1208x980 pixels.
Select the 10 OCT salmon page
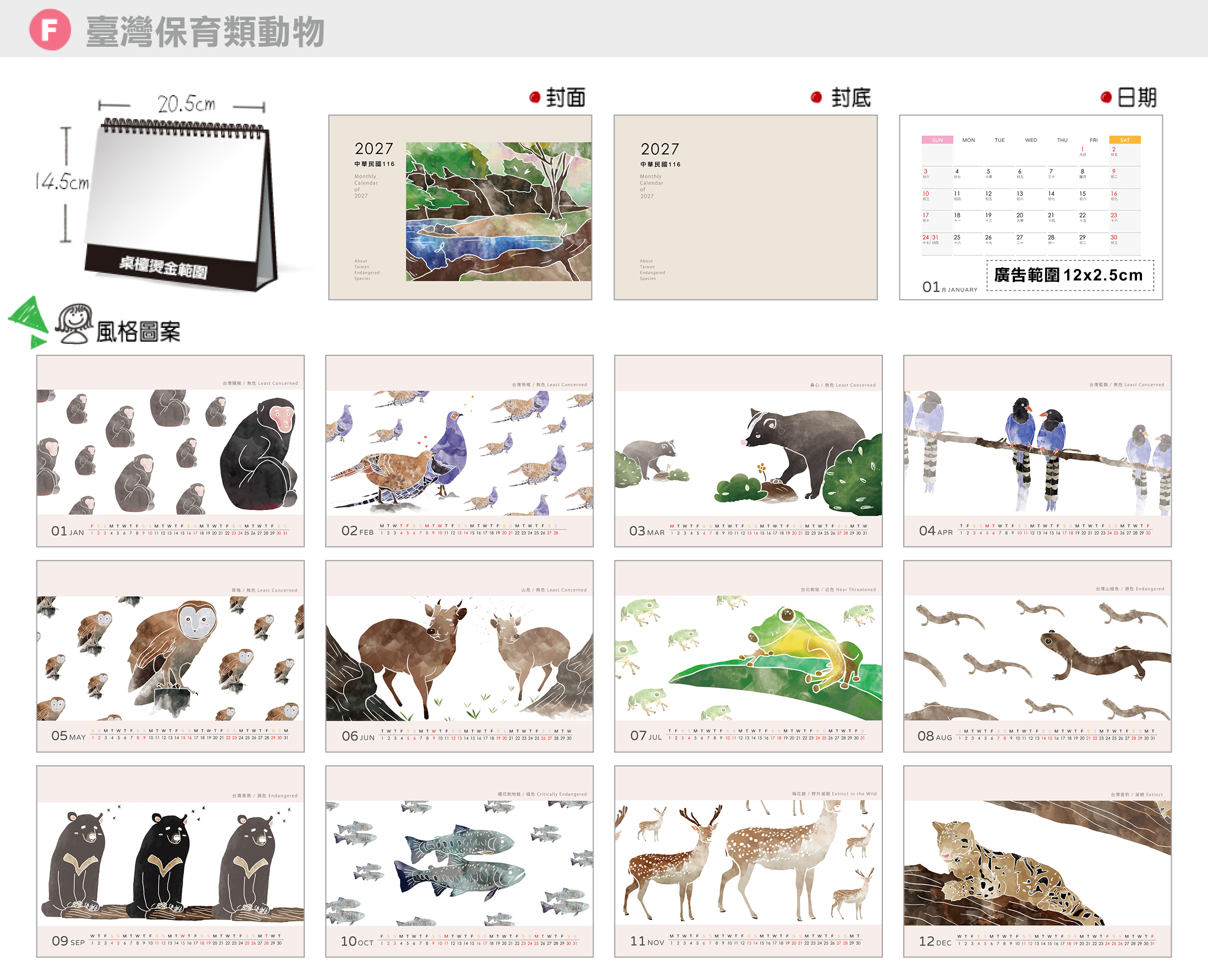coord(459,861)
